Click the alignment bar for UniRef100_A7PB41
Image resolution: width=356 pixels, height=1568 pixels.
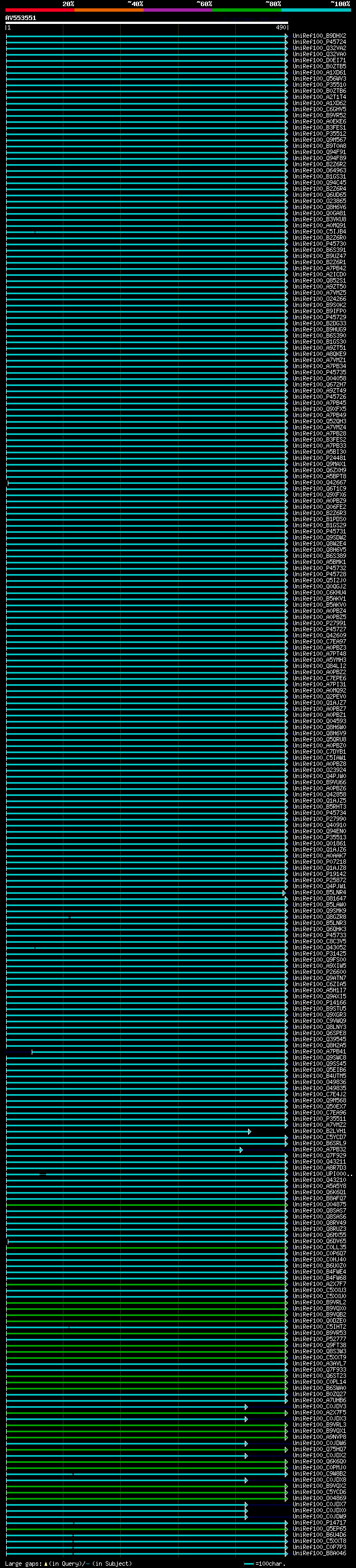(160, 1051)
